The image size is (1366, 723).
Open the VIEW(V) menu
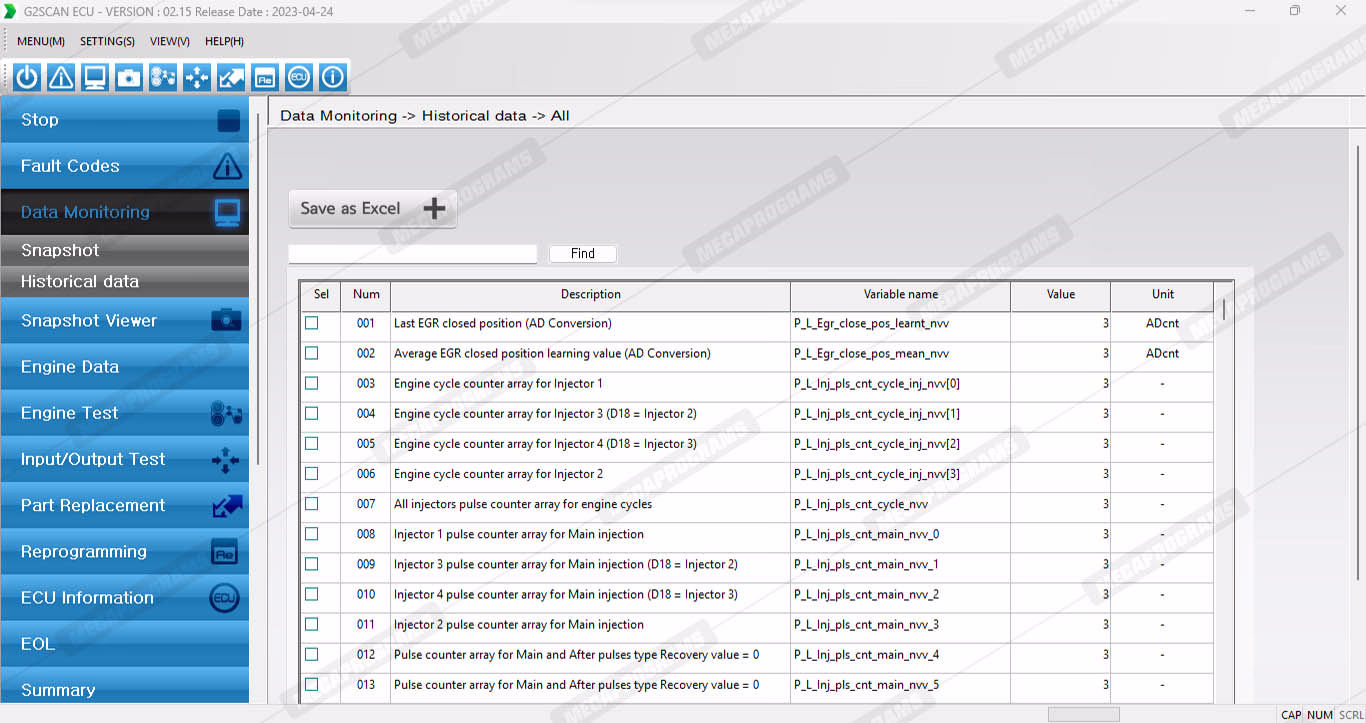pos(169,41)
